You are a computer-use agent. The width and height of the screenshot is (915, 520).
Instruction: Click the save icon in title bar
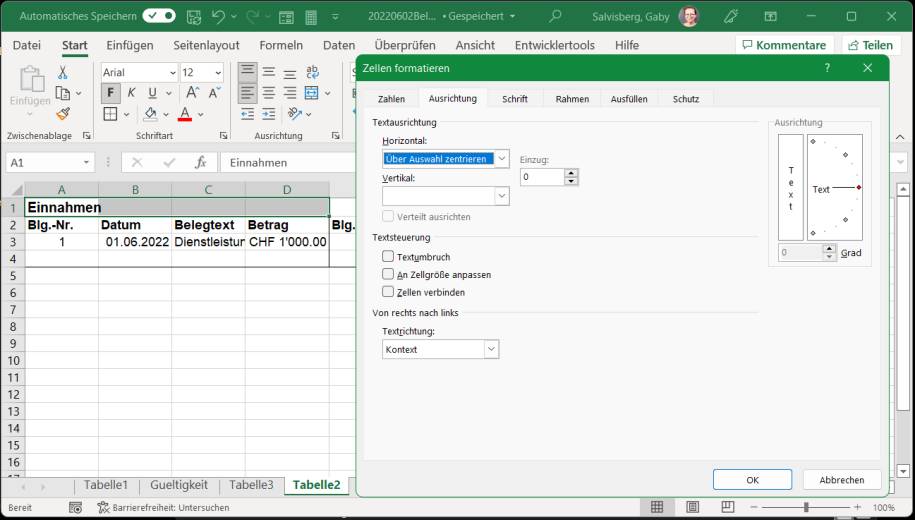pyautogui.click(x=194, y=17)
